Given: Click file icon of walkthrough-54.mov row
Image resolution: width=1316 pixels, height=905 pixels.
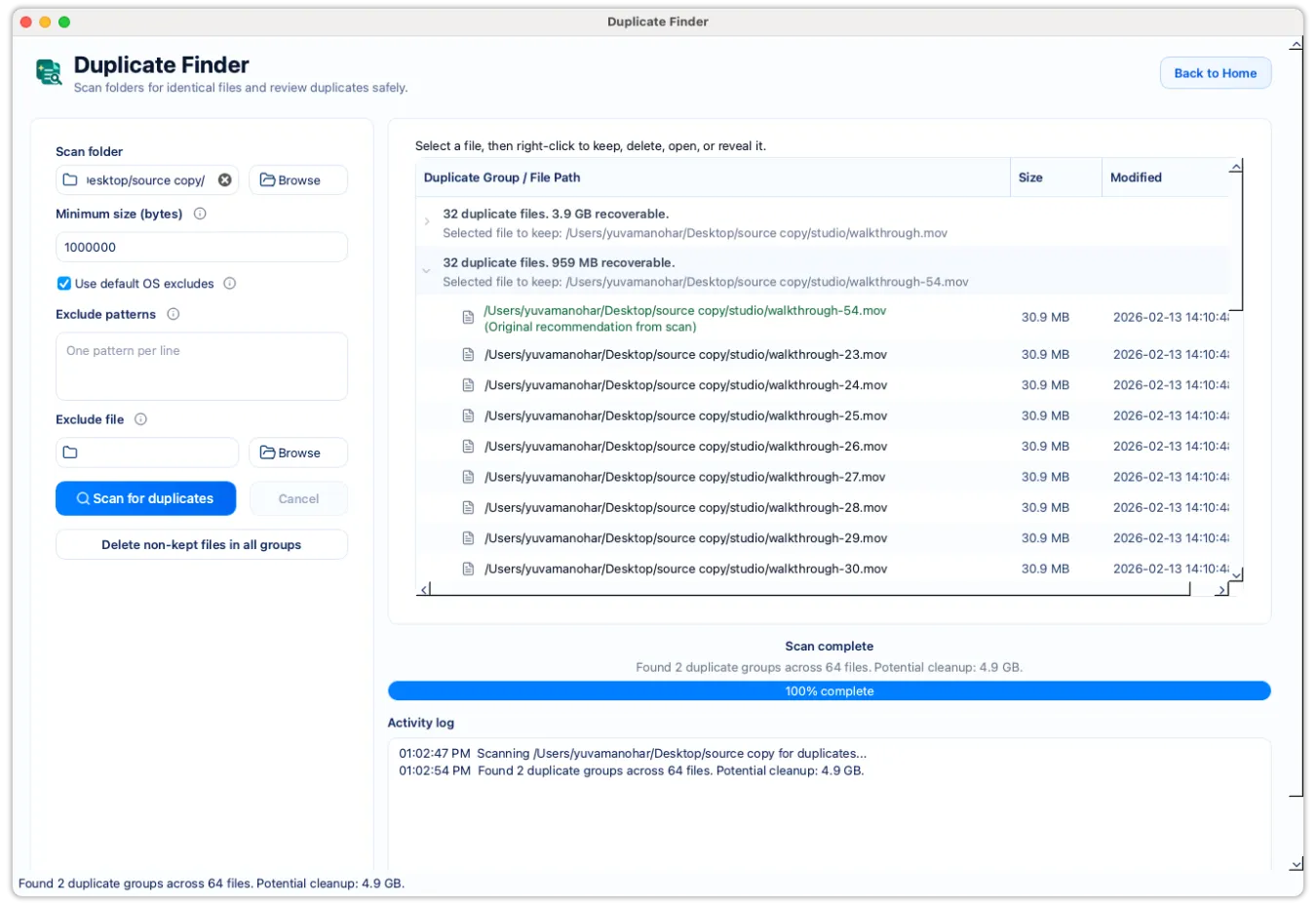Looking at the screenshot, I should [468, 318].
